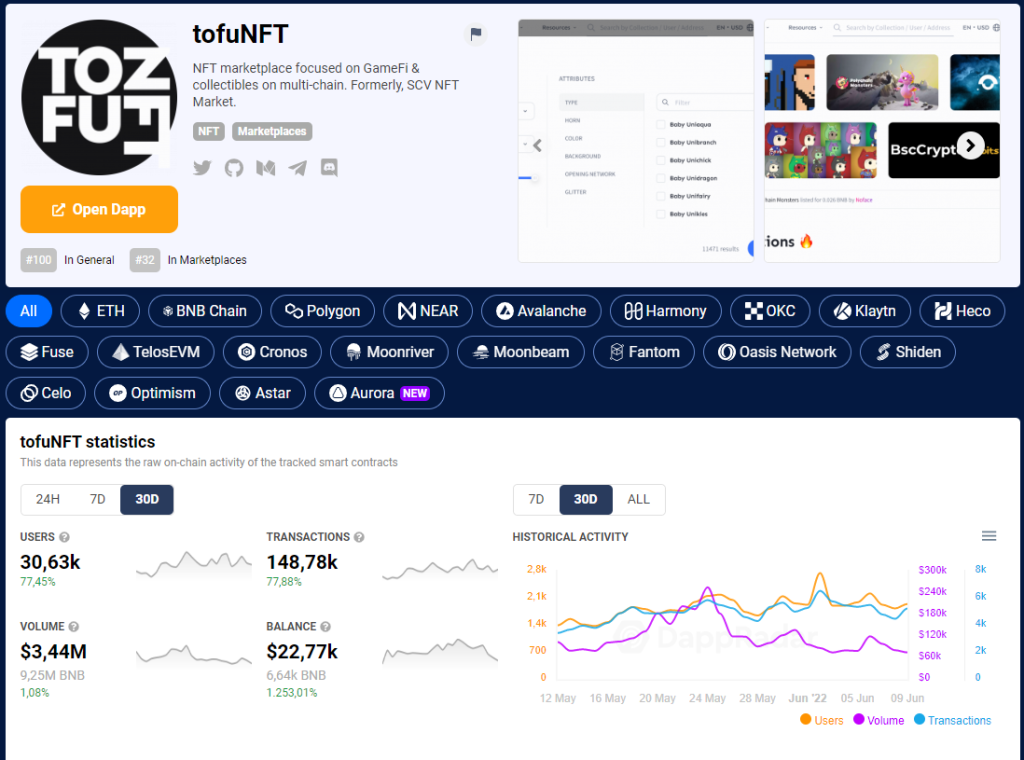Select the Ethereum icon on the ETH filter
This screenshot has width=1024, height=760.
tap(84, 310)
